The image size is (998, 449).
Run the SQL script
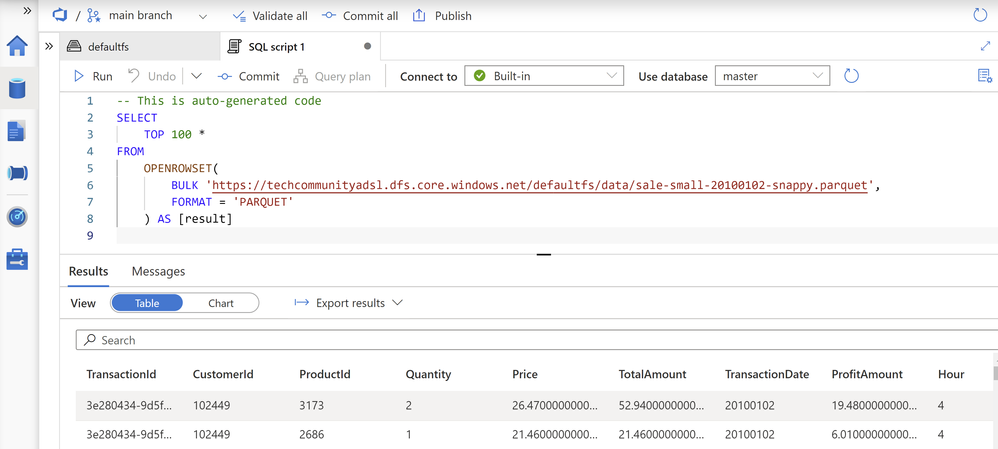coord(93,76)
